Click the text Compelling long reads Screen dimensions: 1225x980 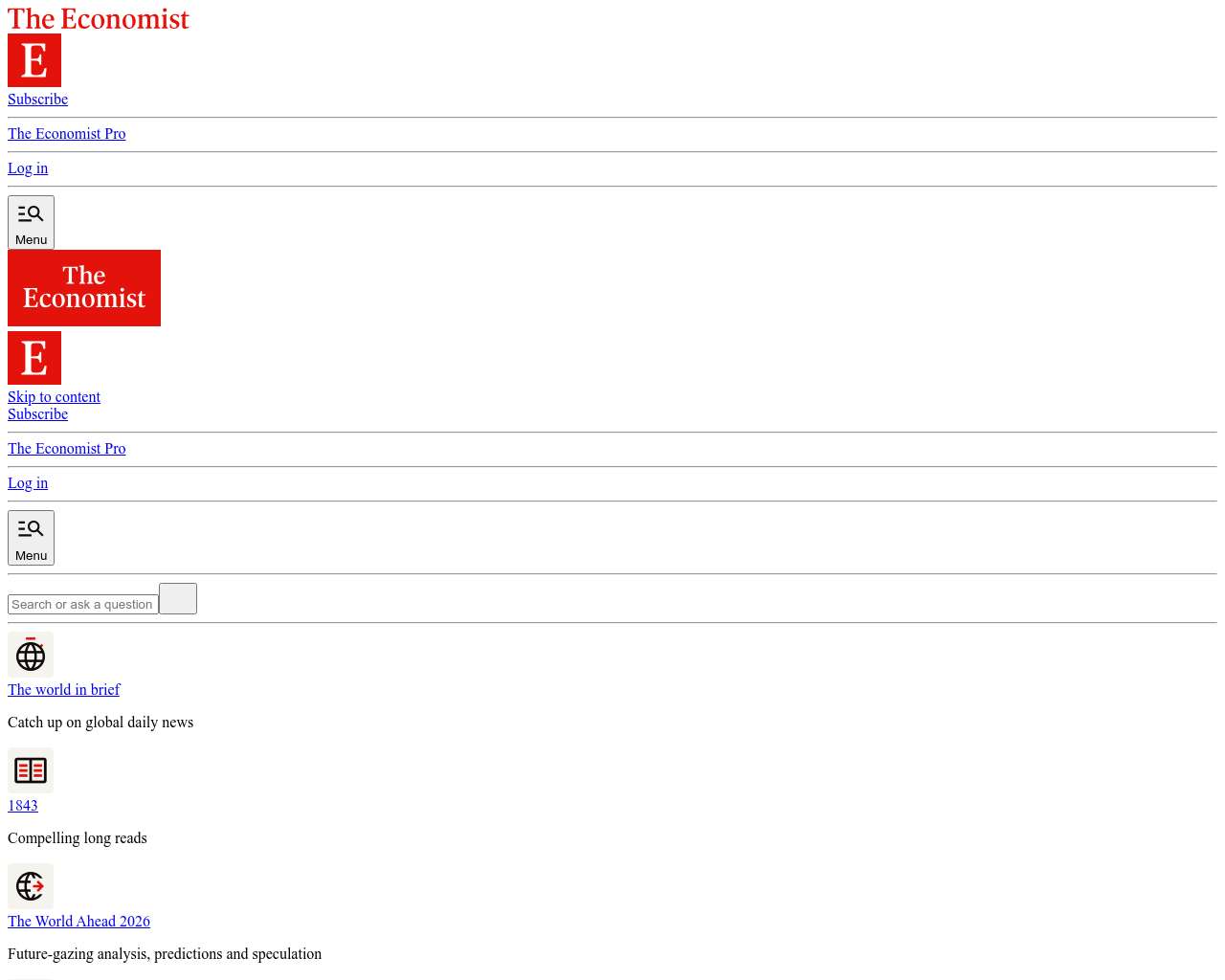78,838
